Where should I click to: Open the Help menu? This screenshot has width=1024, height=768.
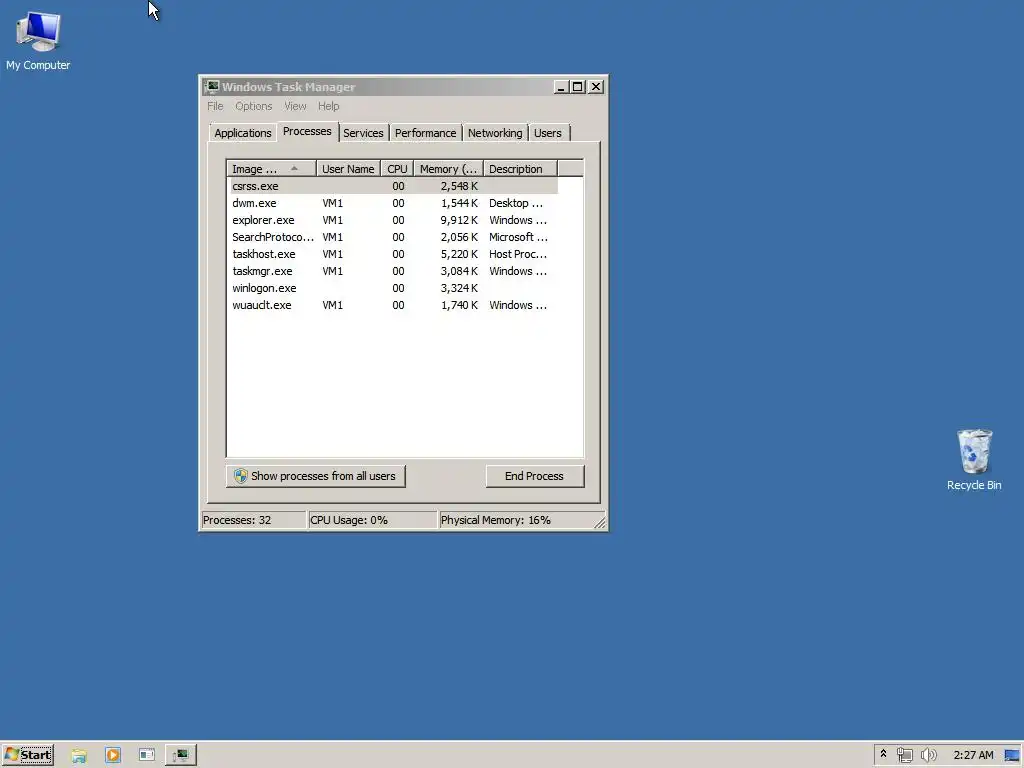point(328,106)
